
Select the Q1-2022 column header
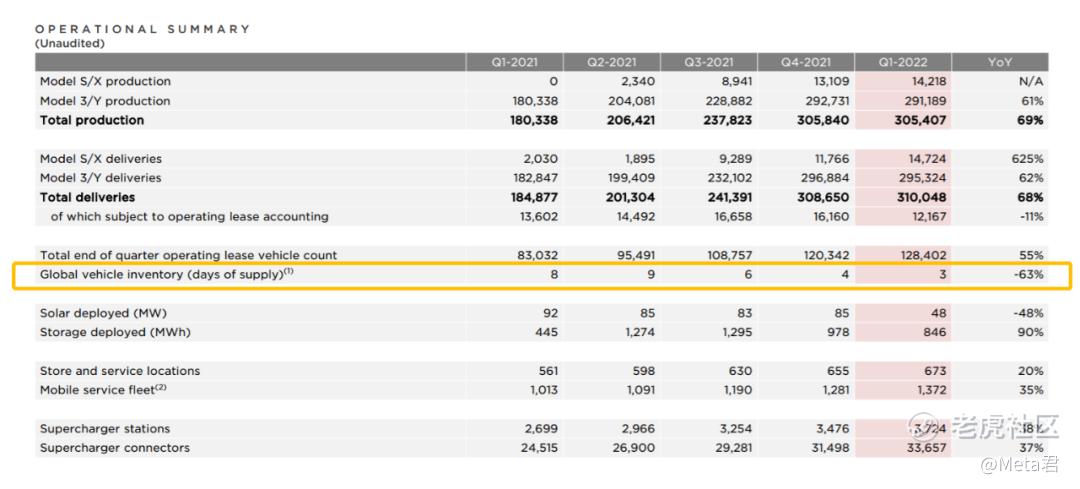(x=902, y=62)
